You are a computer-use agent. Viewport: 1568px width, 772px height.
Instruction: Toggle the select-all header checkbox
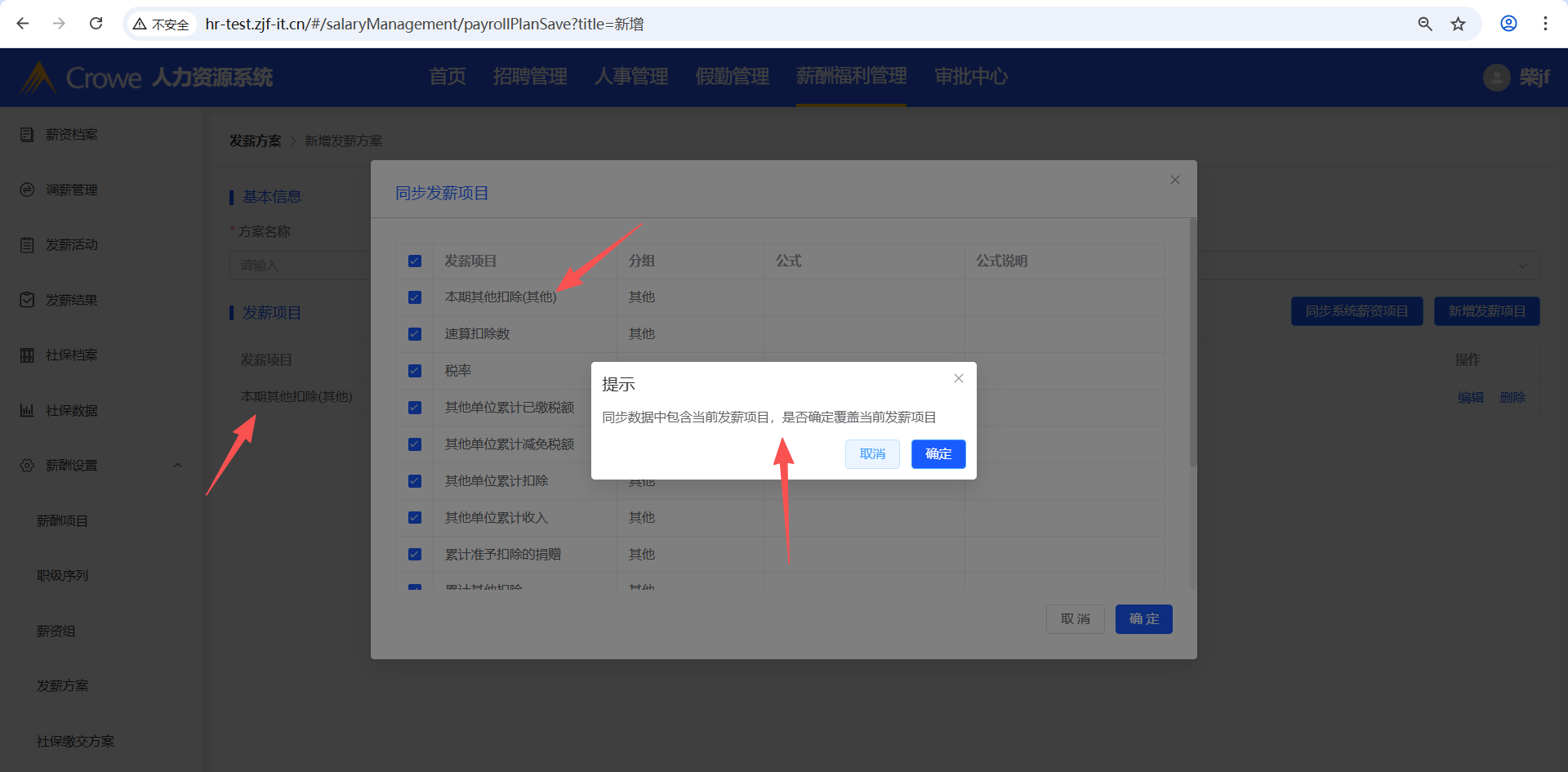[415, 261]
